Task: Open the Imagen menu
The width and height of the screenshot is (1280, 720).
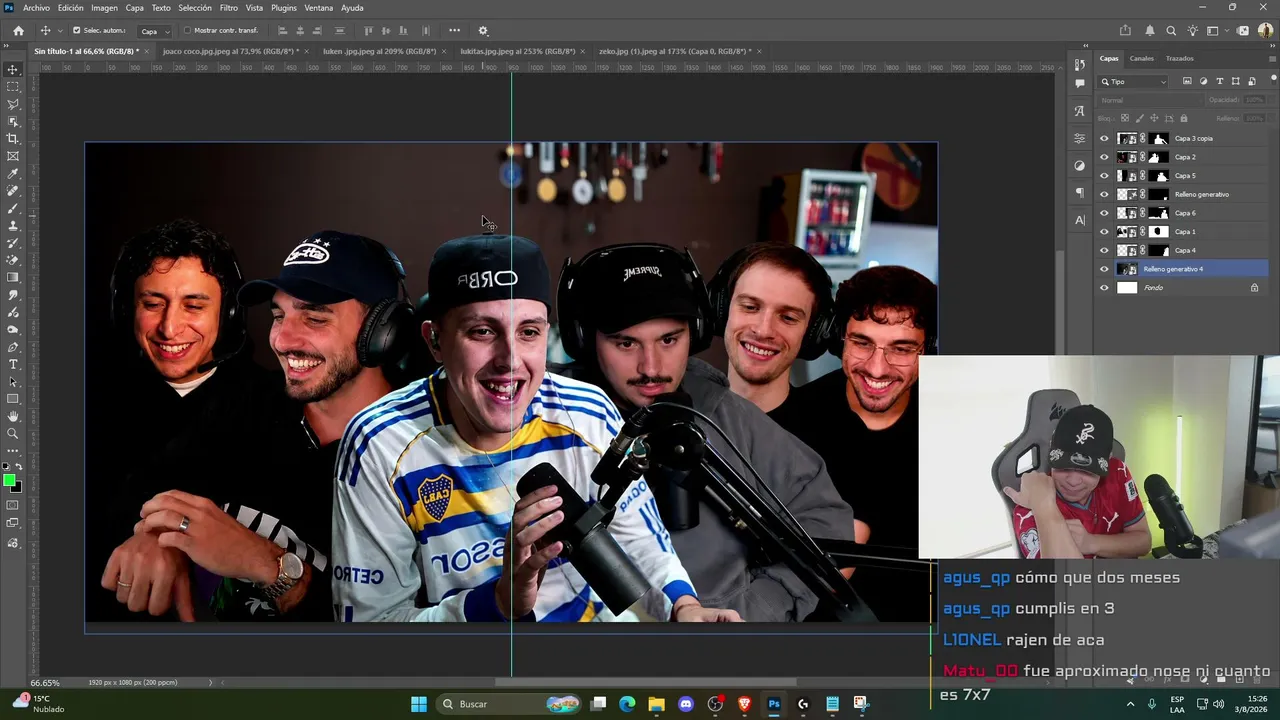Action: (104, 8)
